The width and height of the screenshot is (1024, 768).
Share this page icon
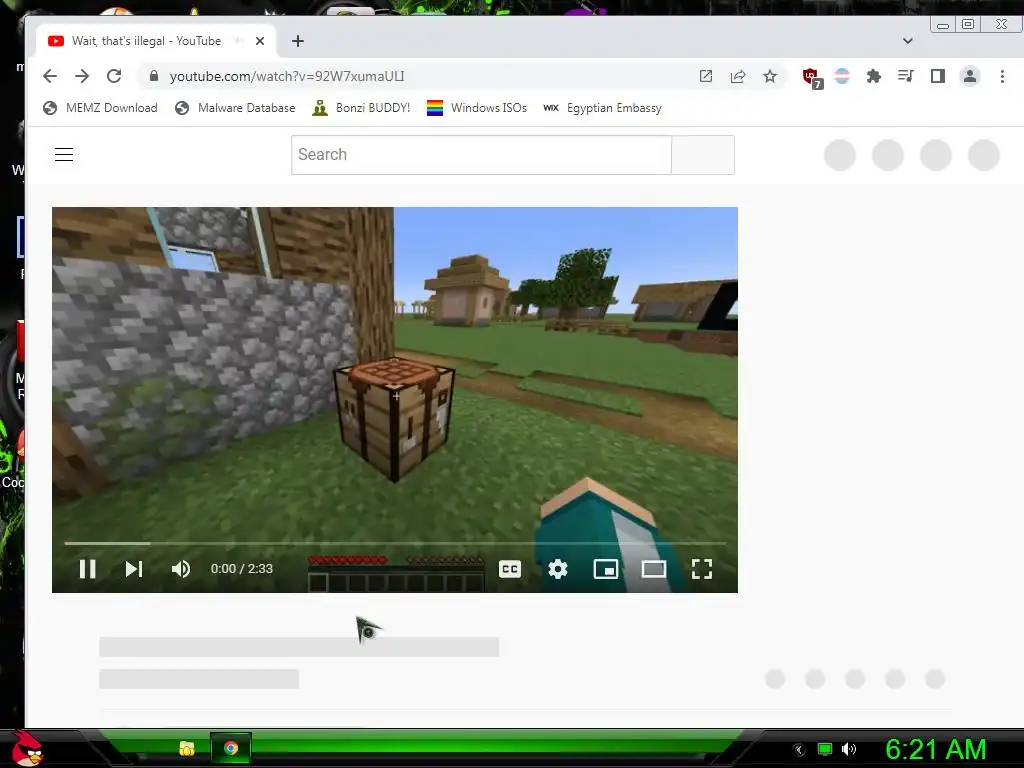(738, 76)
